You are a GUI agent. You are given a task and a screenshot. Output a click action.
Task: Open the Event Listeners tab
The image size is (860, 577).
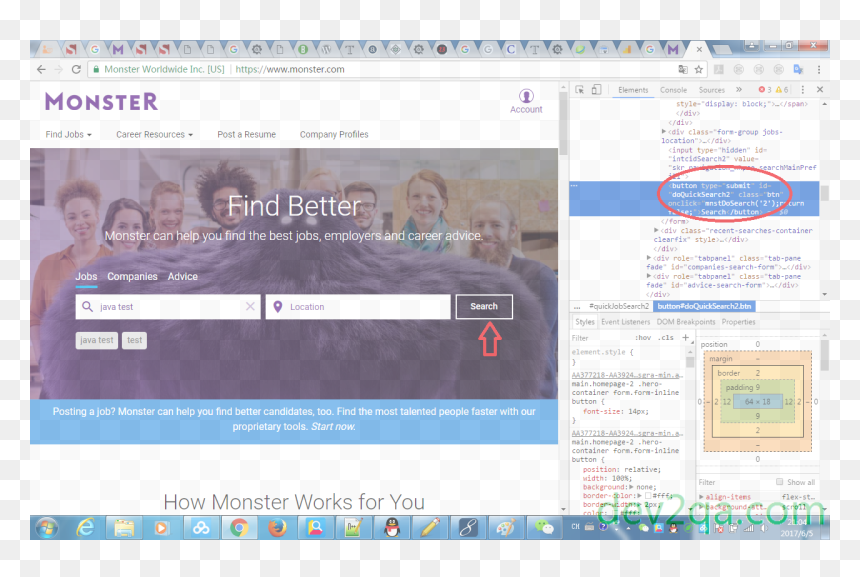tap(625, 322)
